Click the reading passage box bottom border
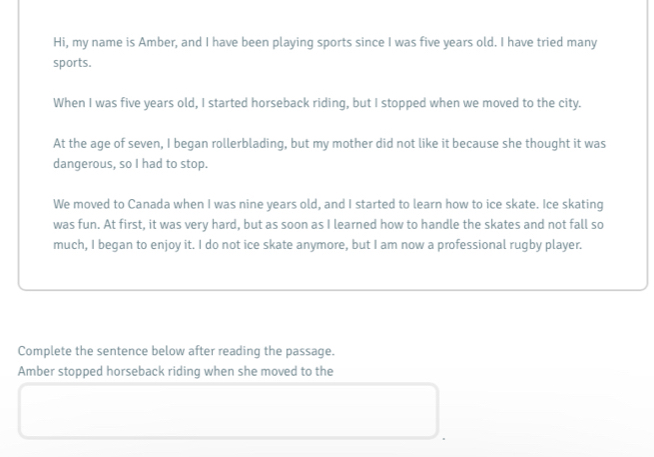The height and width of the screenshot is (457, 654). (333, 289)
